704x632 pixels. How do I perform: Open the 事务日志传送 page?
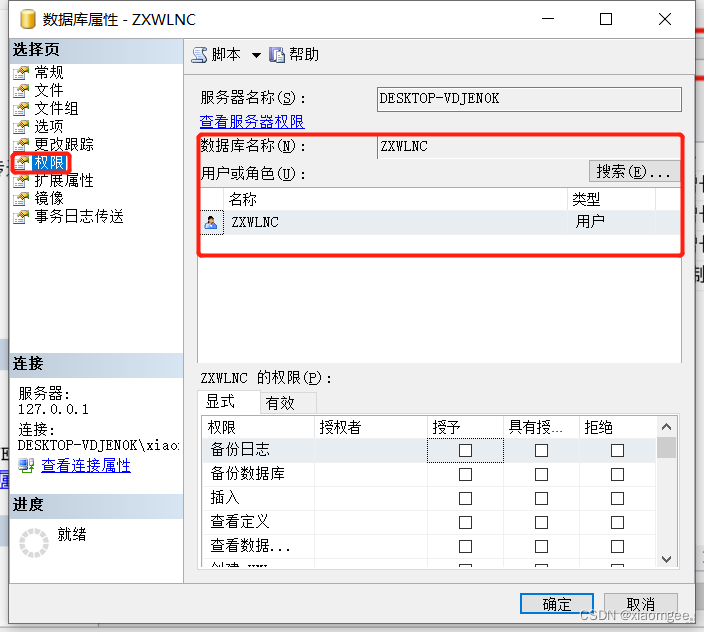click(x=79, y=216)
